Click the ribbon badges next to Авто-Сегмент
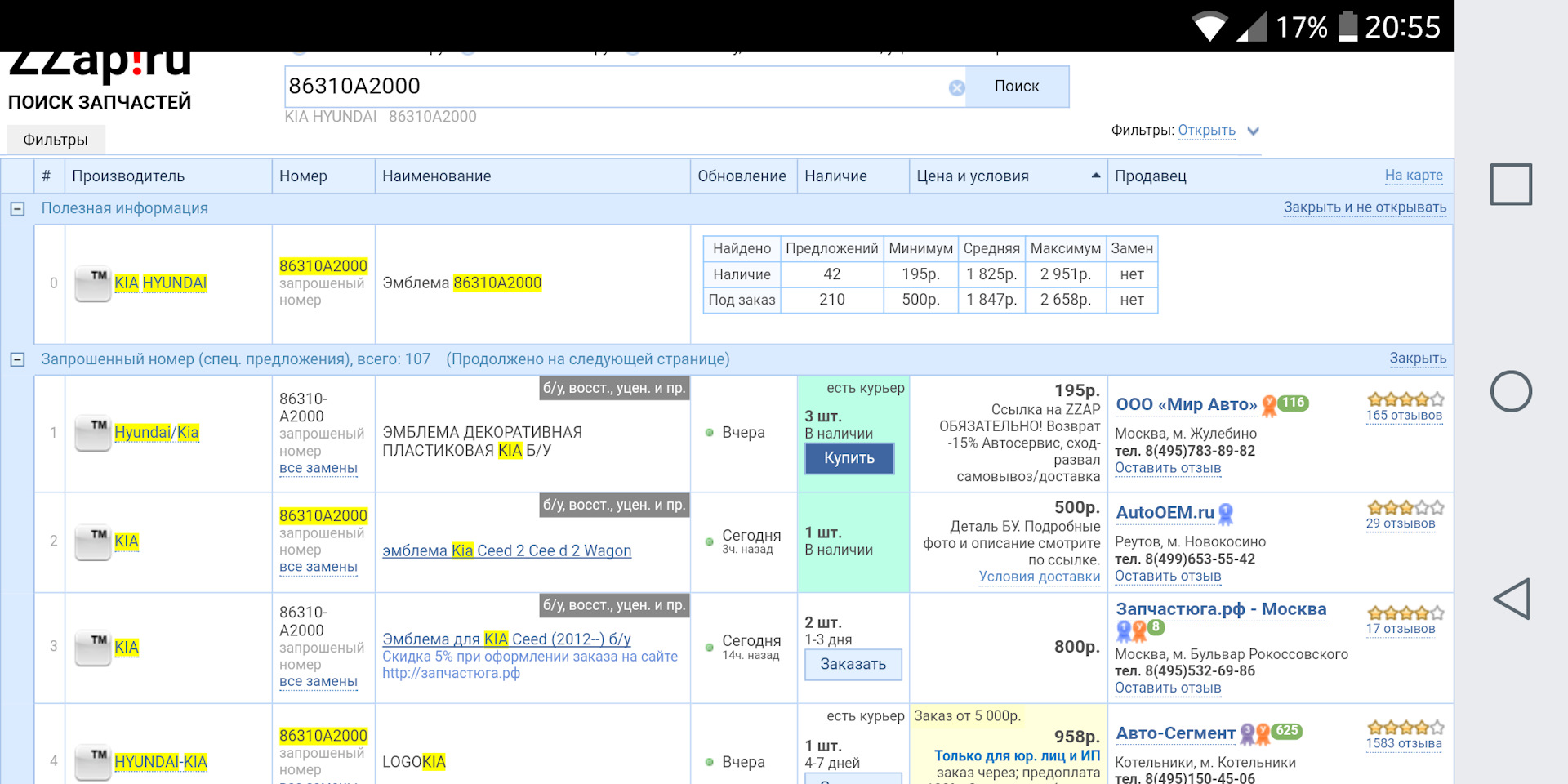The width and height of the screenshot is (1568, 784). pyautogui.click(x=1255, y=734)
